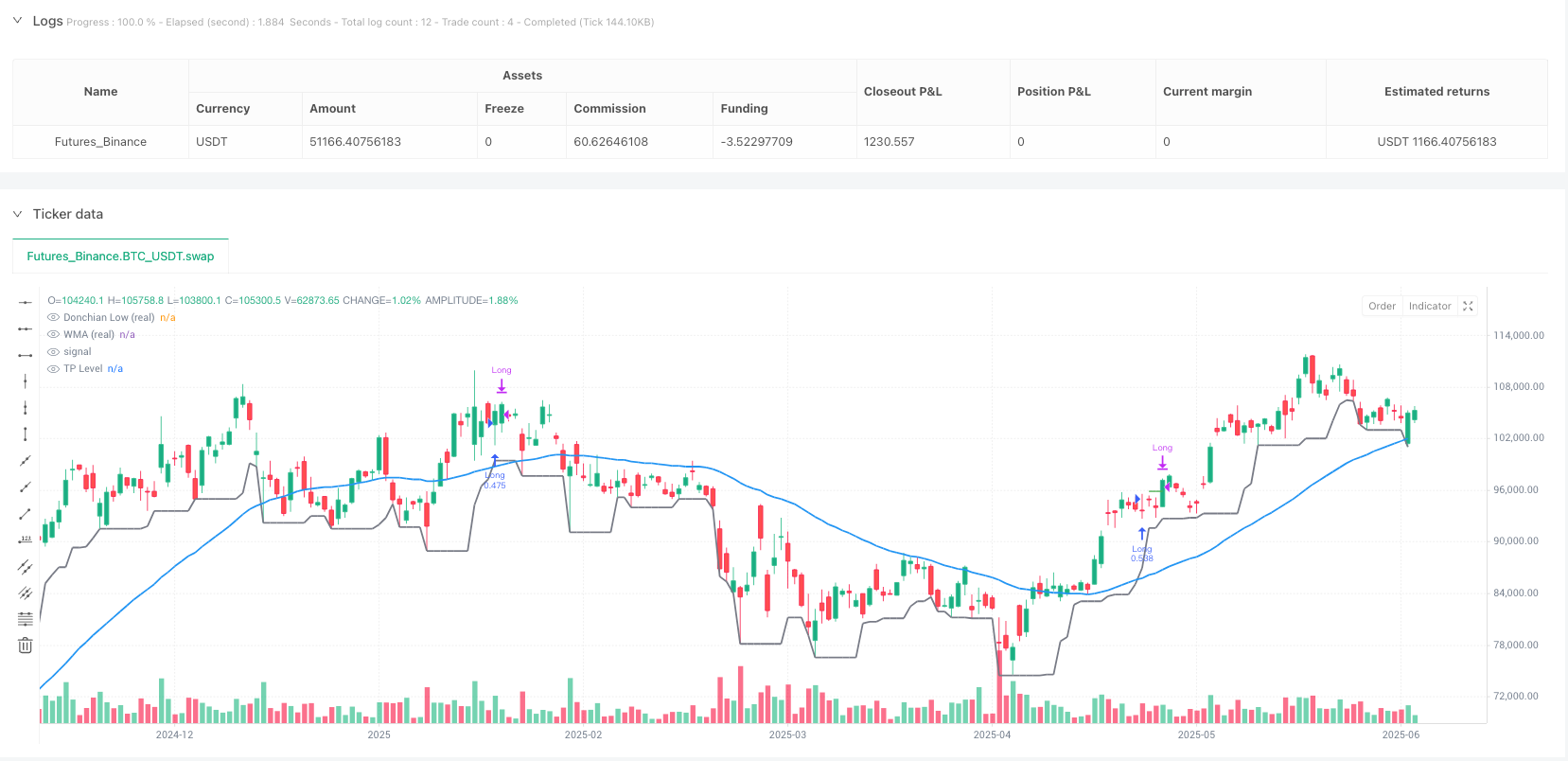Screen dimensions: 1568x761
Task: Select the vertical straight line drawing tool
Action: point(26,381)
